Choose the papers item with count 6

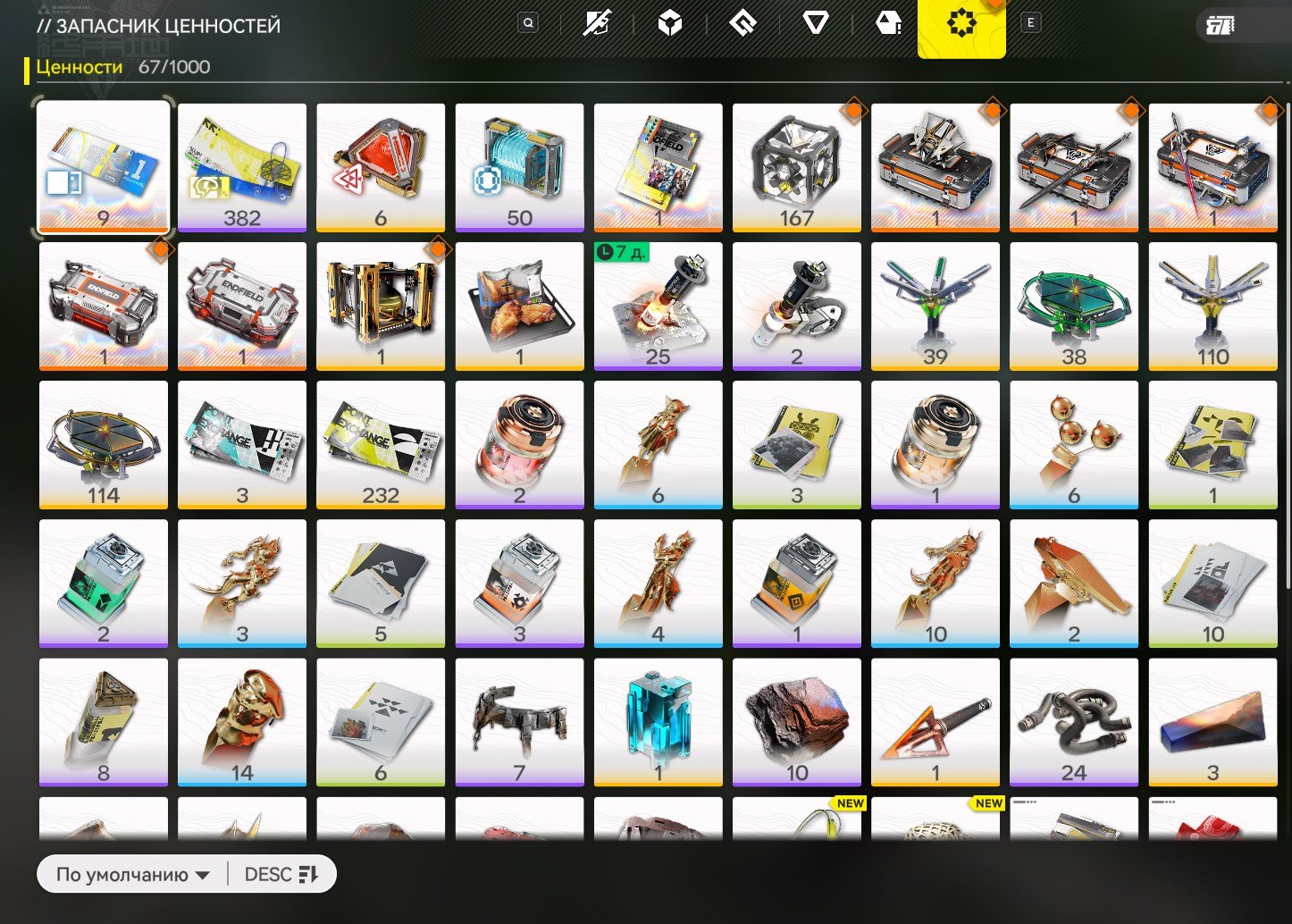coord(381,722)
